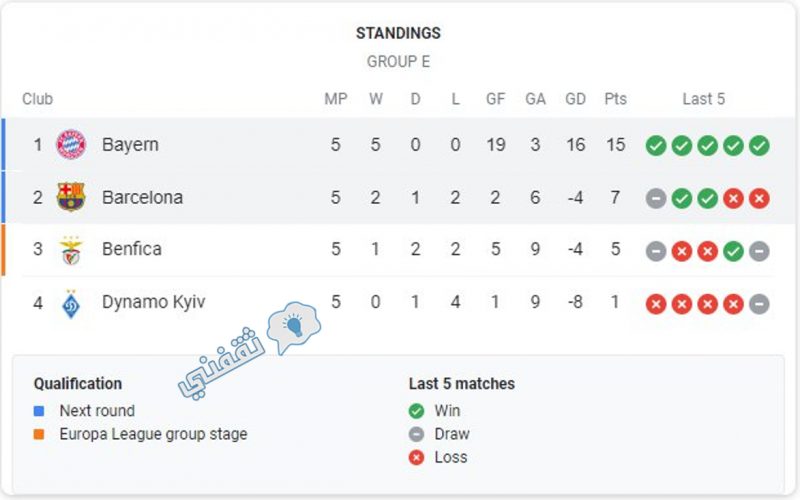Click Dynamo Kyiv's gray draw icon
800x500 pixels.
tap(759, 304)
